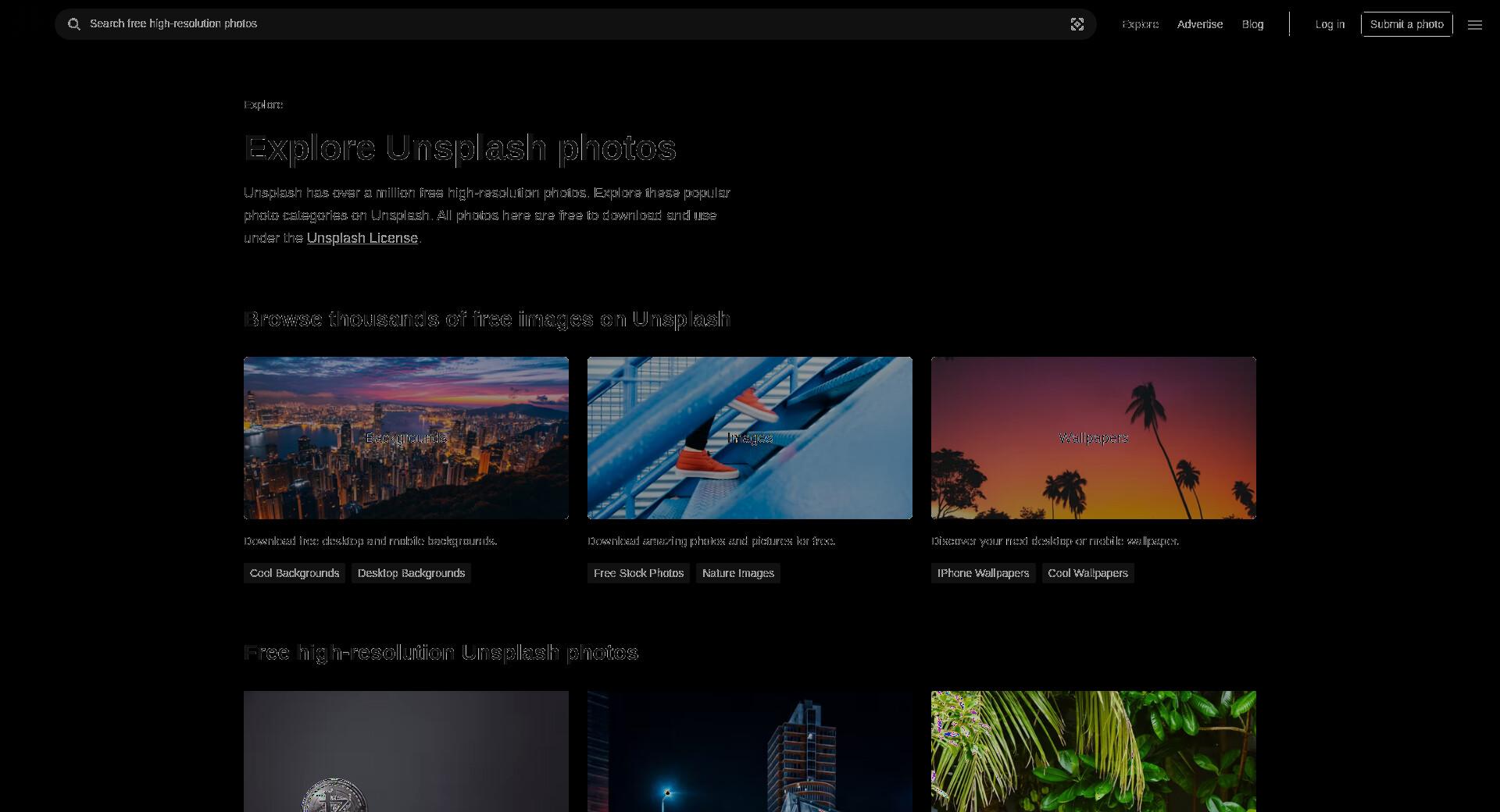Click the Explore breadcrumb text
The height and width of the screenshot is (812, 1500).
tap(263, 105)
